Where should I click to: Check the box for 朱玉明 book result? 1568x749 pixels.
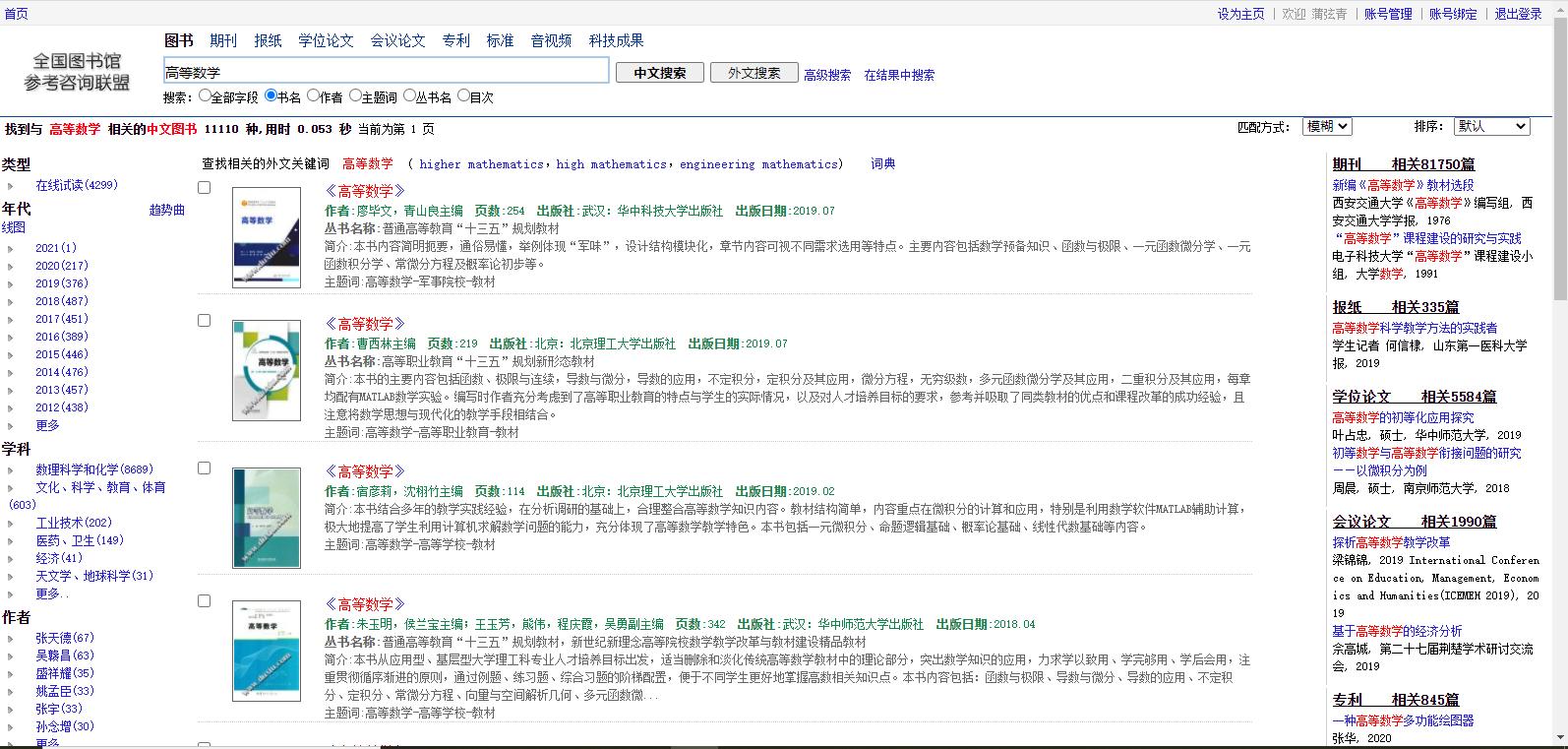coord(205,600)
